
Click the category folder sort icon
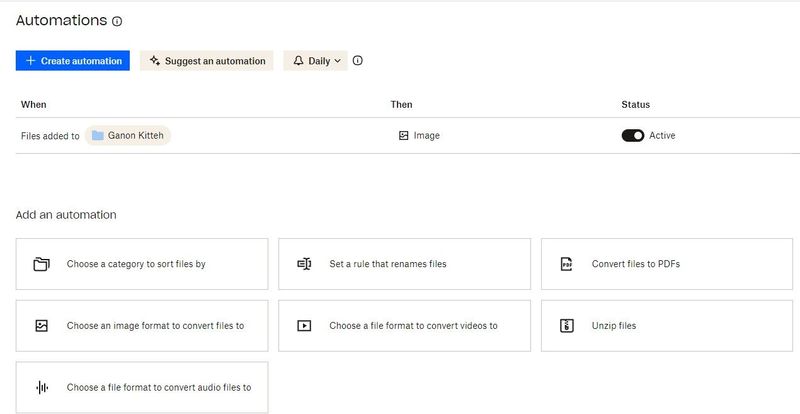[41, 264]
